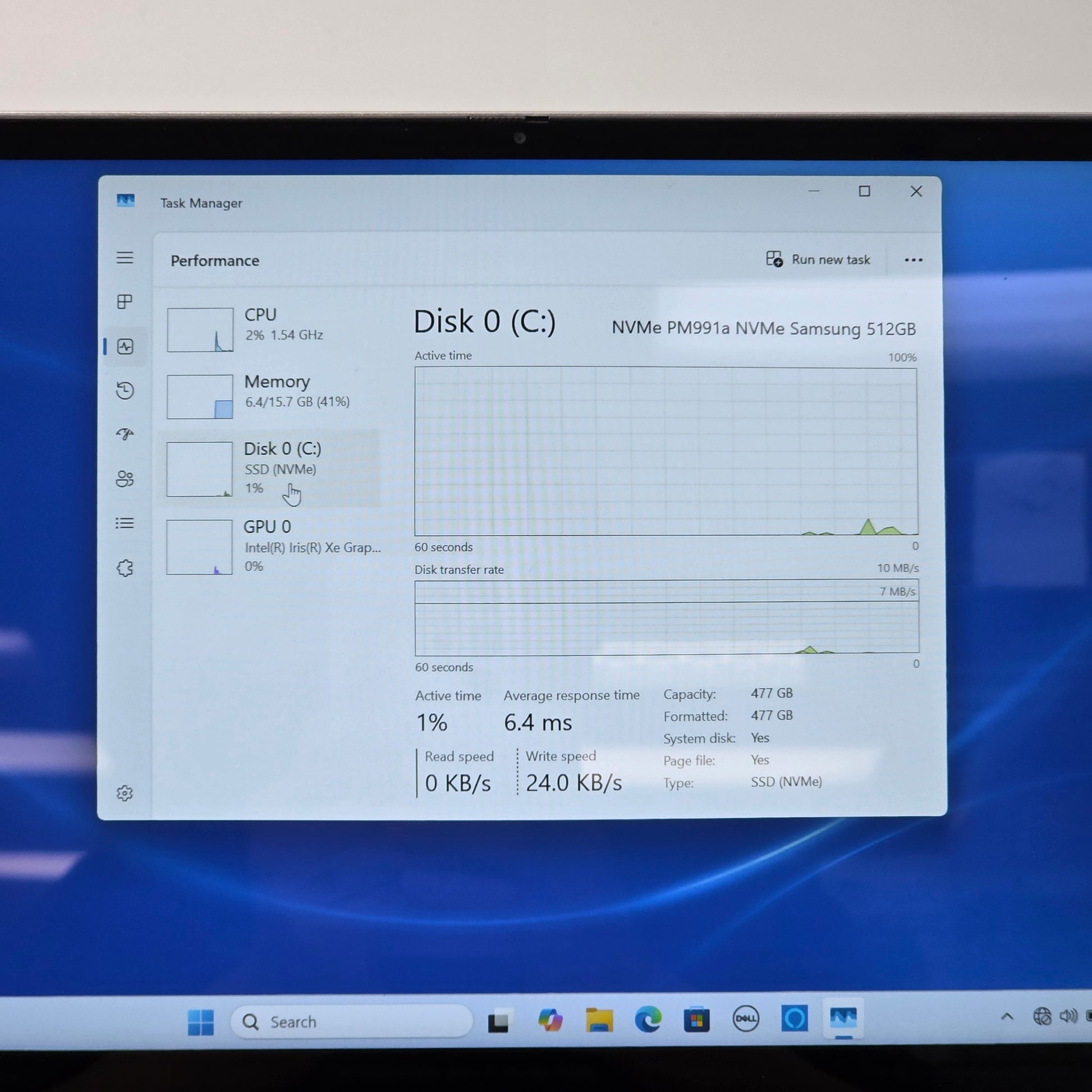The height and width of the screenshot is (1092, 1092).
Task: Expand the hamburger navigation menu
Action: (x=125, y=258)
